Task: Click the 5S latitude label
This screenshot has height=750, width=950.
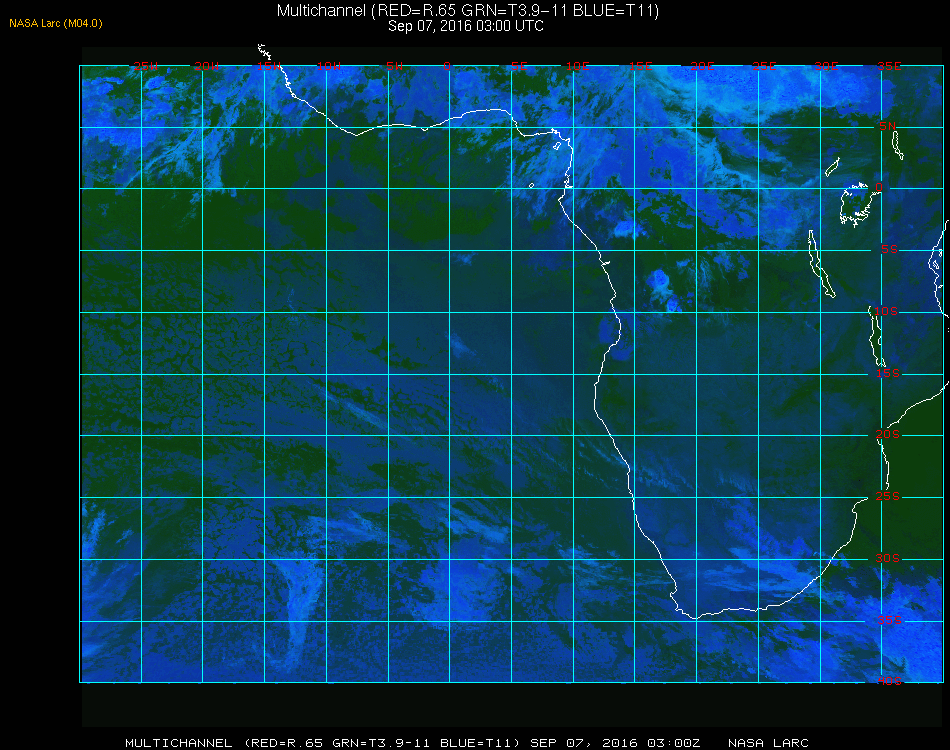Action: pyautogui.click(x=889, y=250)
